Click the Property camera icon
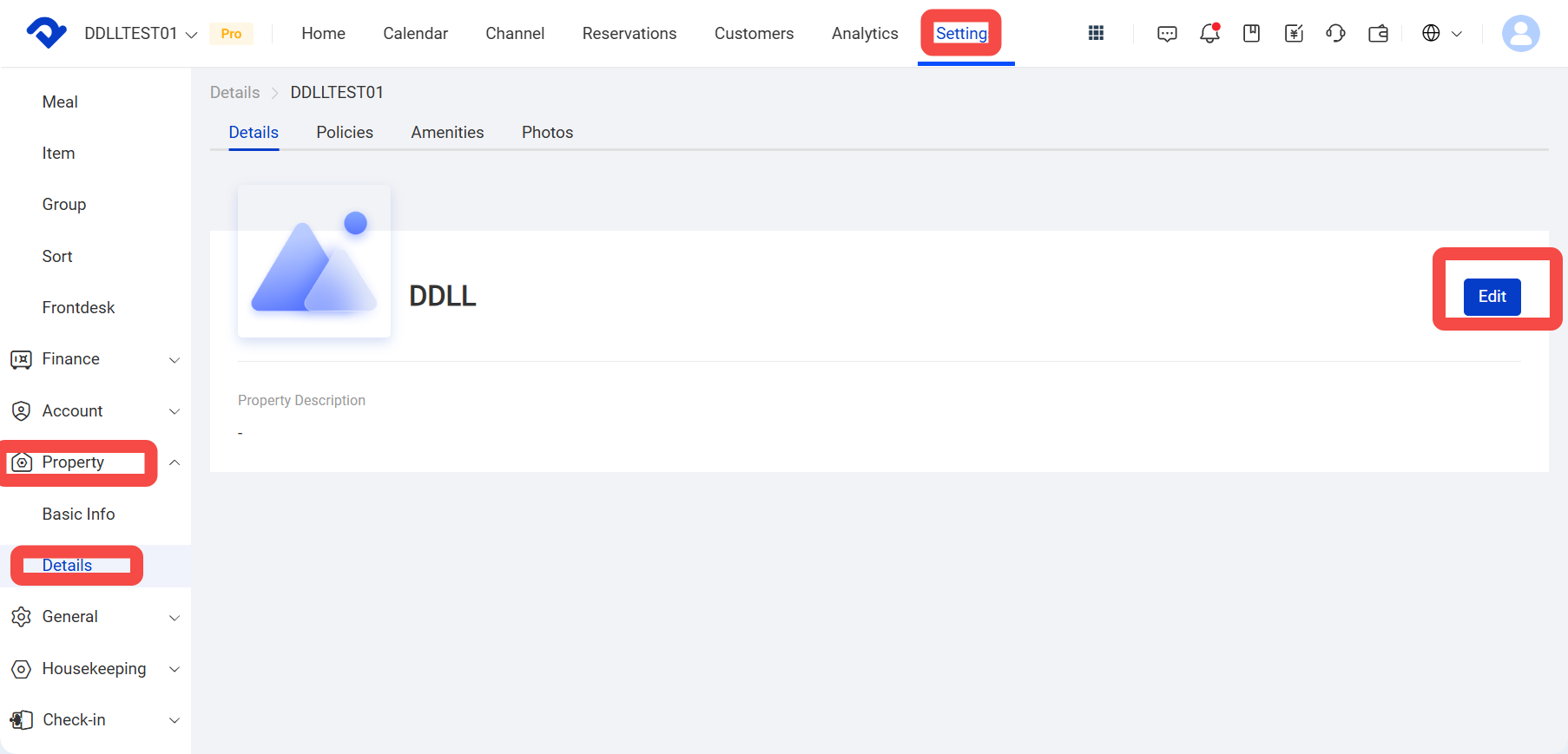1568x754 pixels. (21, 462)
